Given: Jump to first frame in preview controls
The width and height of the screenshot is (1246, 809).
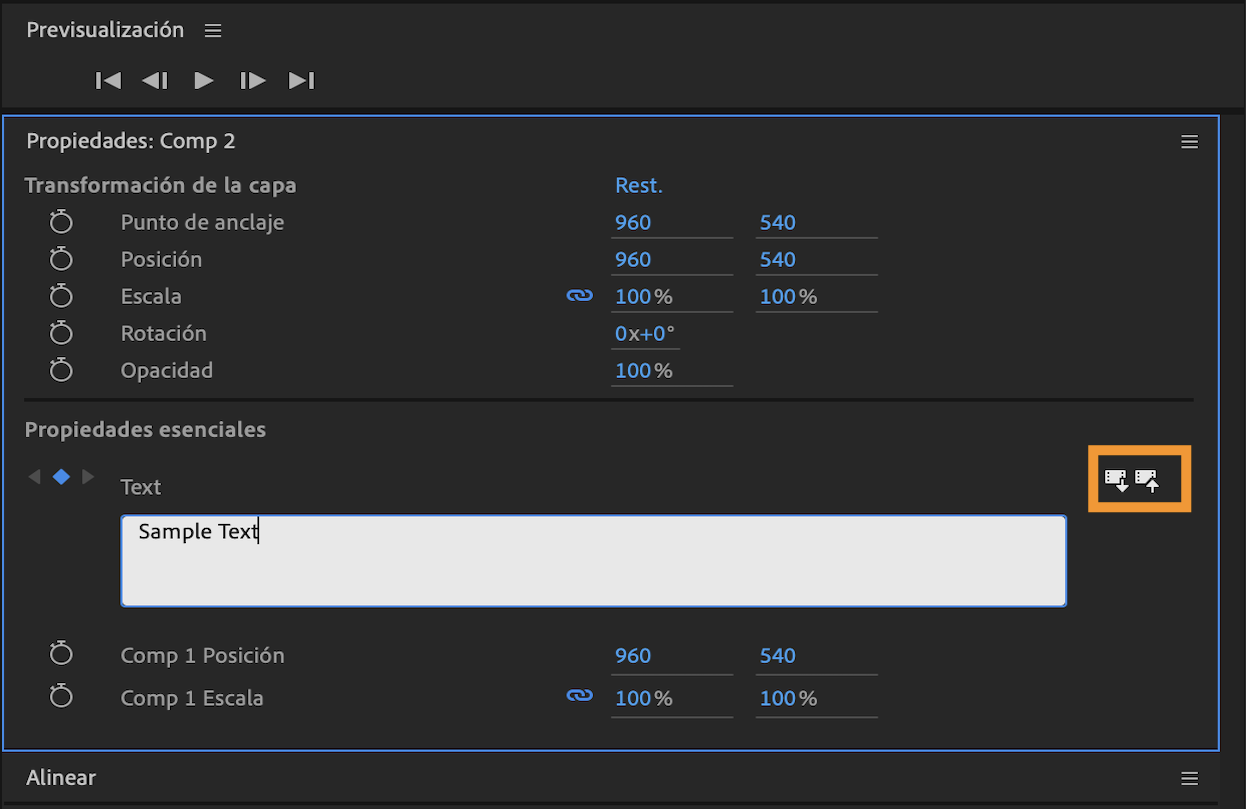Looking at the screenshot, I should (x=108, y=80).
